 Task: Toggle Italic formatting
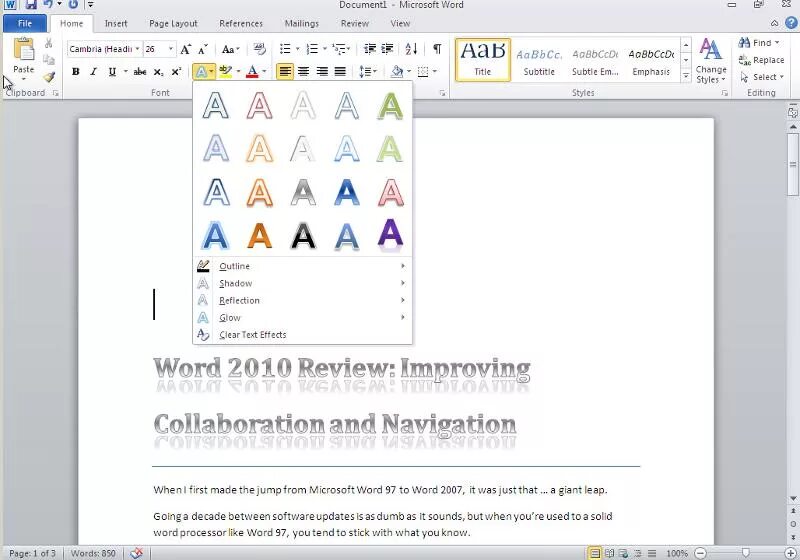coord(93,72)
